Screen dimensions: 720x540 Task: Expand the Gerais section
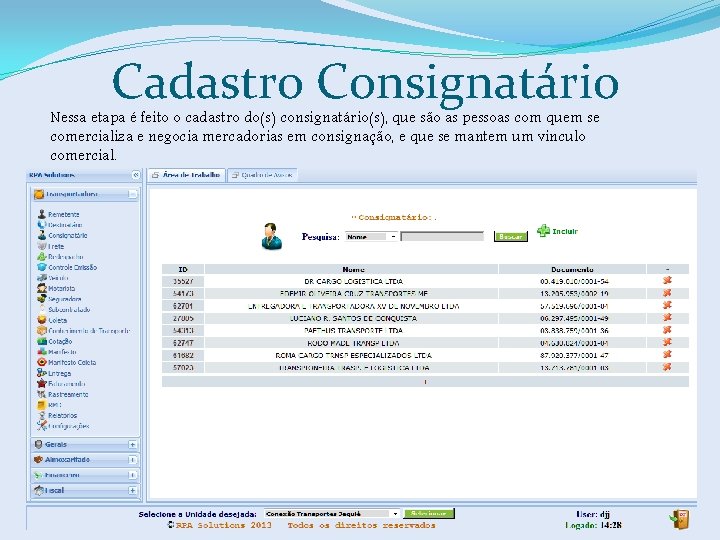pyautogui.click(x=132, y=444)
